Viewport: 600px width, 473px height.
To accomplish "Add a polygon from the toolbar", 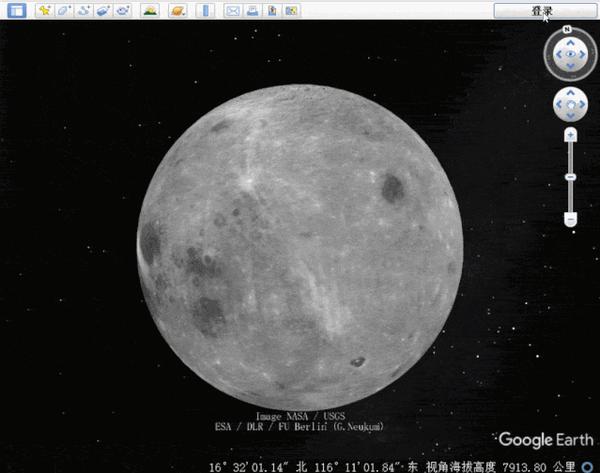I will click(64, 11).
